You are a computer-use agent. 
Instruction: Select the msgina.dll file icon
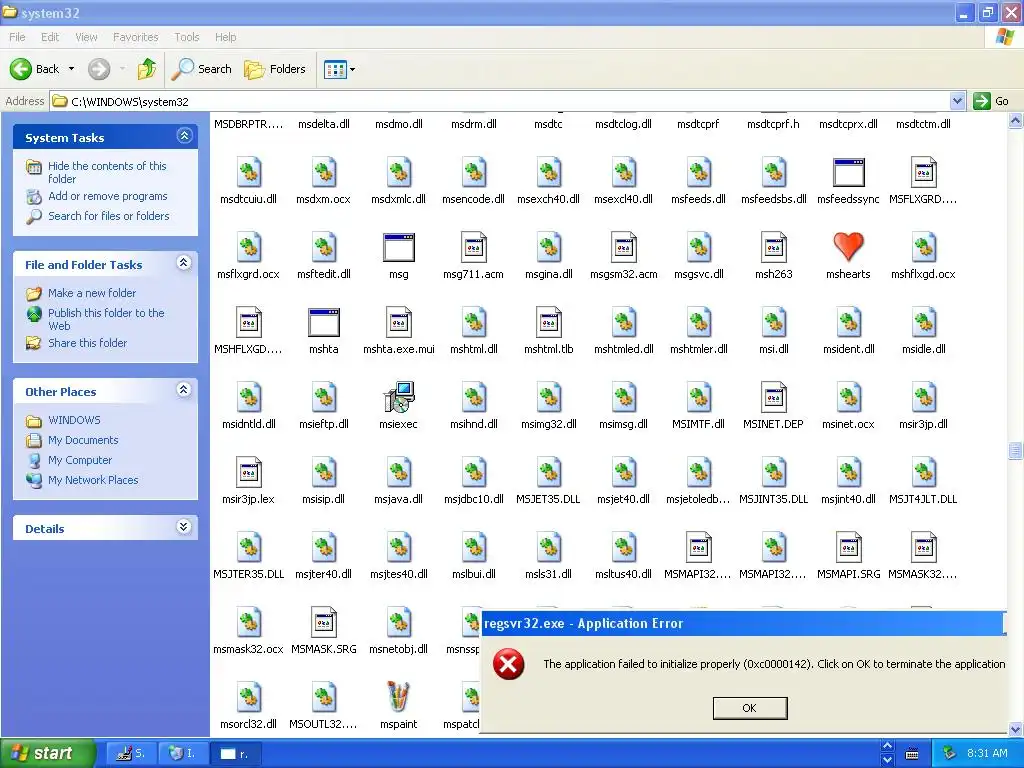(x=549, y=248)
